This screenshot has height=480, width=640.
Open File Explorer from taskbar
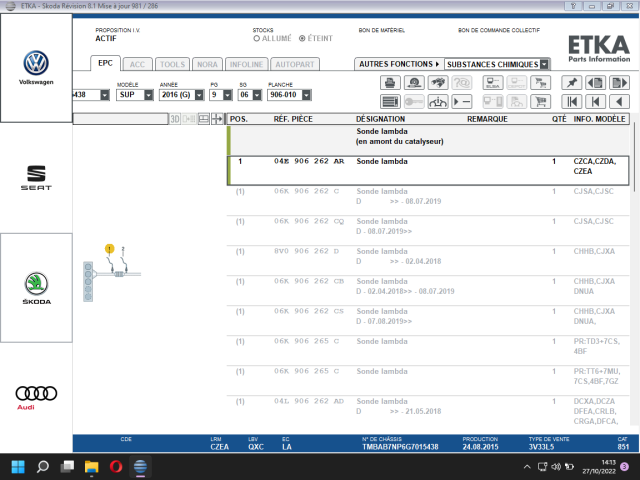(91, 466)
